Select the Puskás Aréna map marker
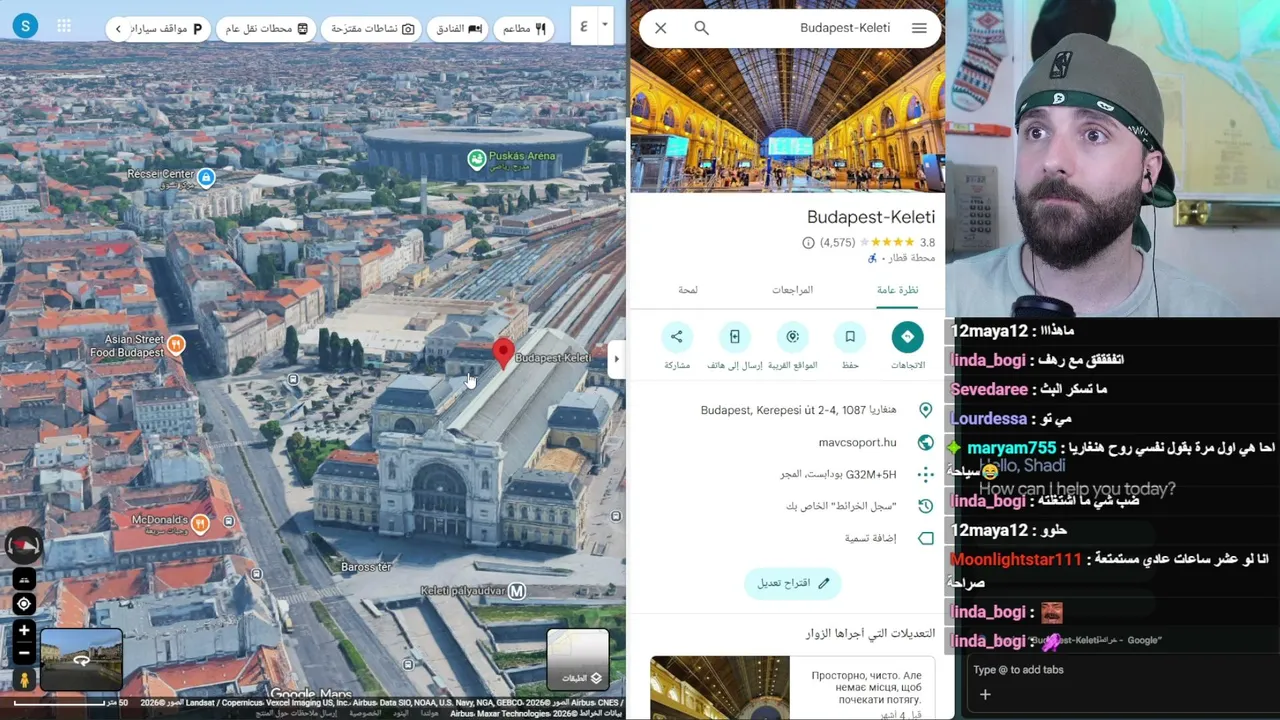This screenshot has width=1280, height=720. [477, 158]
